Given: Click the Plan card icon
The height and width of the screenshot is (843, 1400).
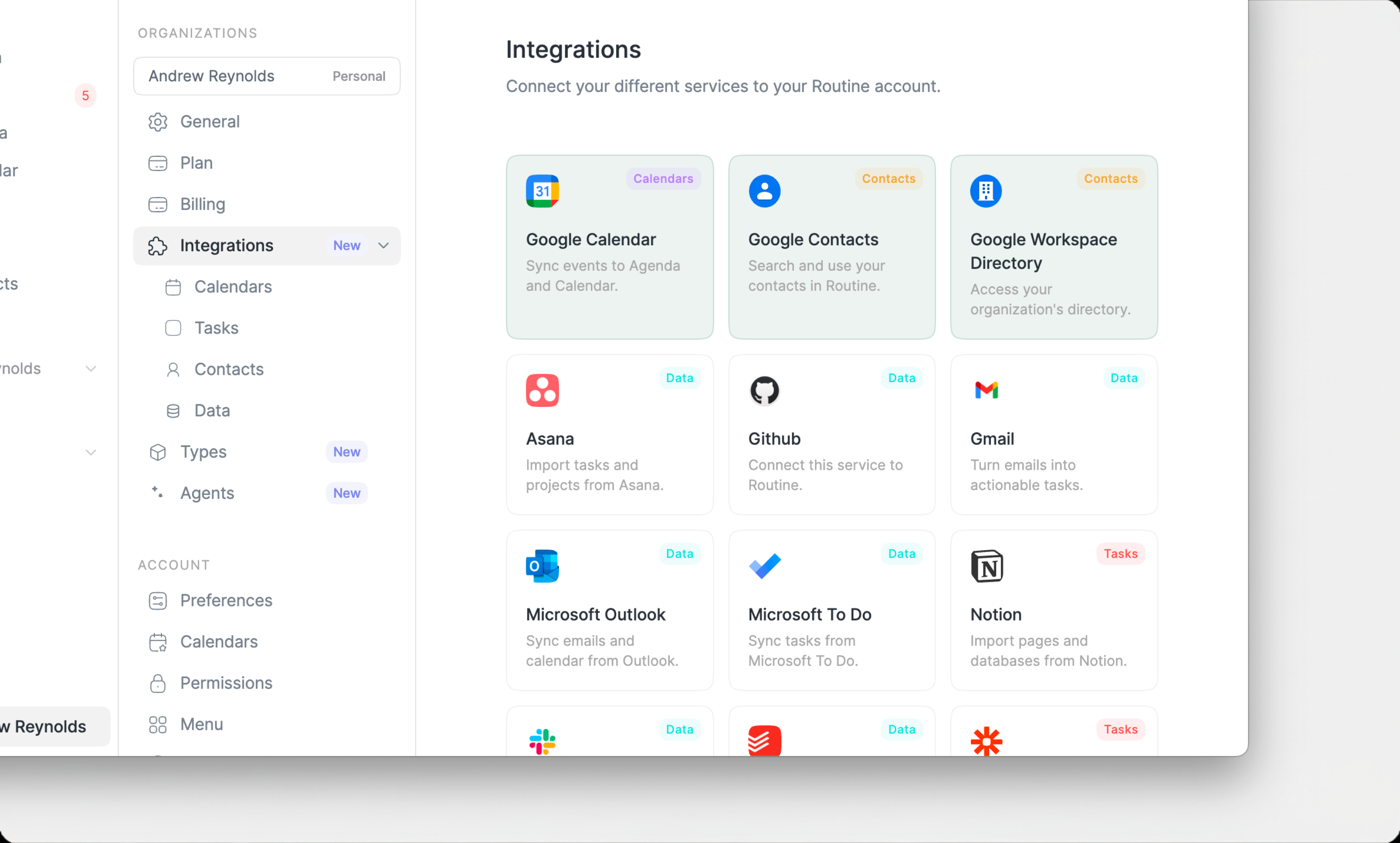Looking at the screenshot, I should pyautogui.click(x=157, y=163).
